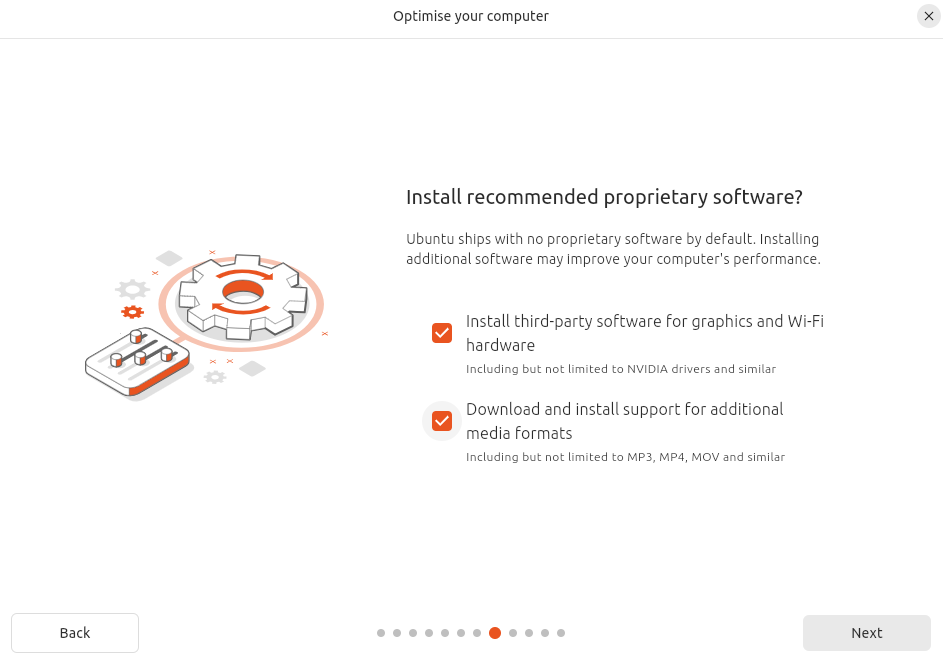This screenshot has height=667, width=943.
Task: Close the Optimise your computer window
Action: (x=928, y=16)
